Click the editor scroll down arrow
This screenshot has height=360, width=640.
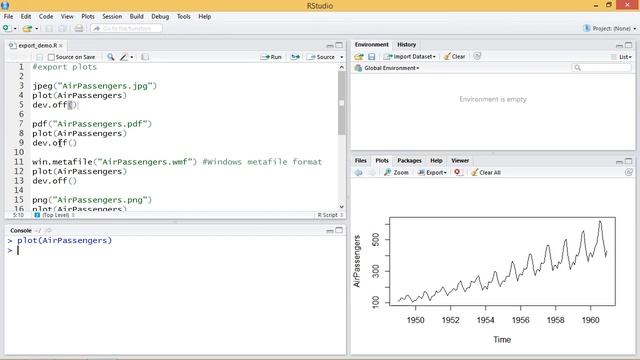point(342,207)
